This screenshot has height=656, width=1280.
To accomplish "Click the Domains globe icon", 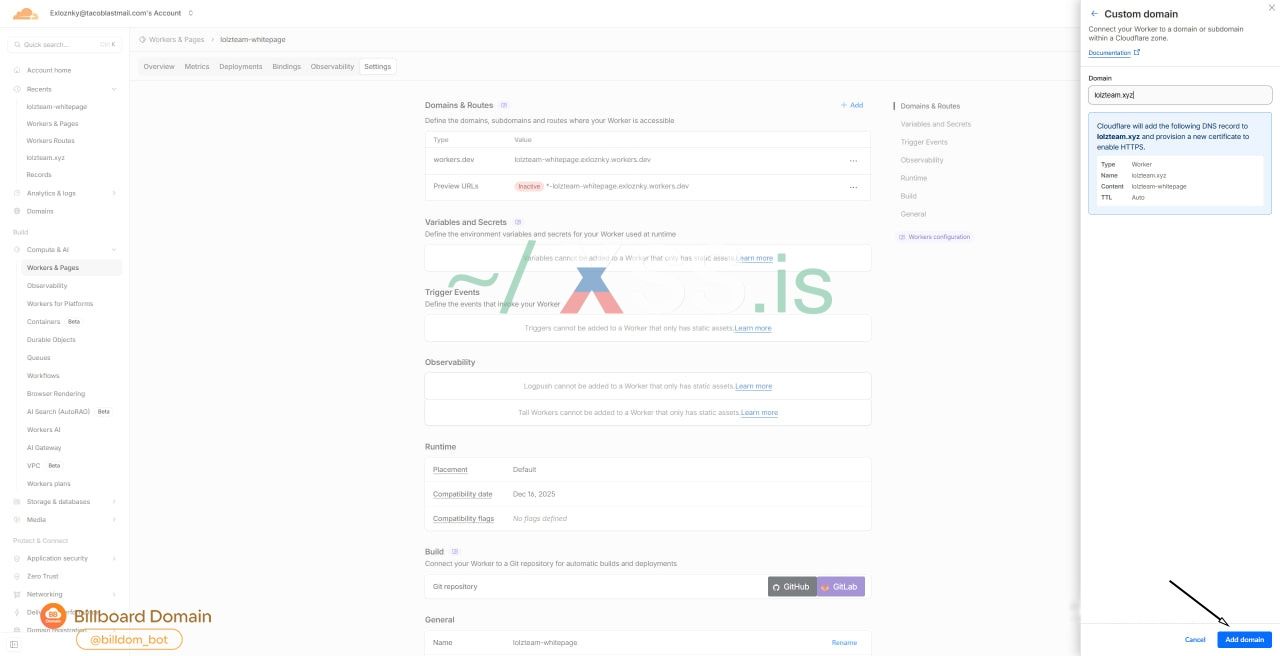I will pyautogui.click(x=17, y=211).
